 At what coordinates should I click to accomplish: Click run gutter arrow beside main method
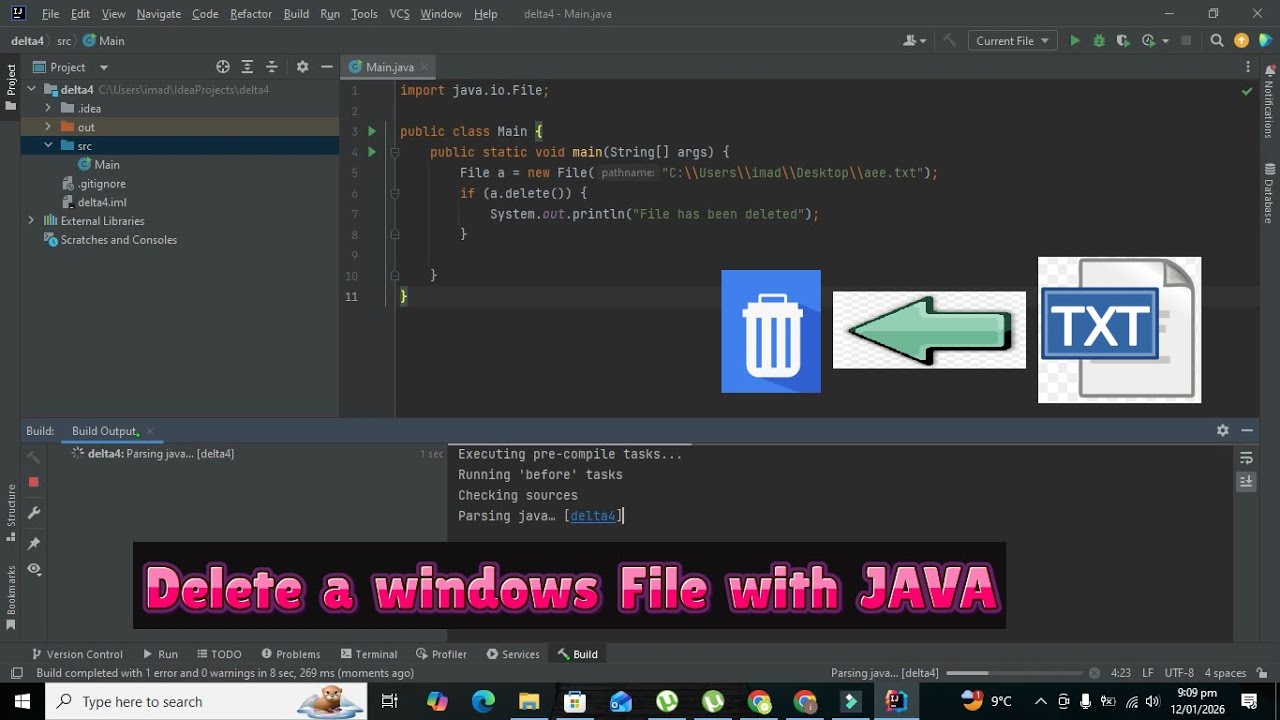point(372,152)
